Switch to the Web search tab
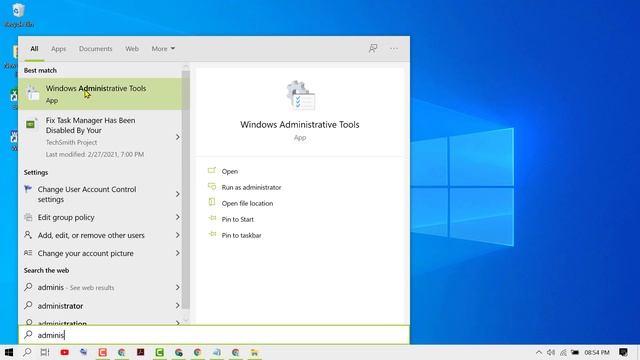 132,49
